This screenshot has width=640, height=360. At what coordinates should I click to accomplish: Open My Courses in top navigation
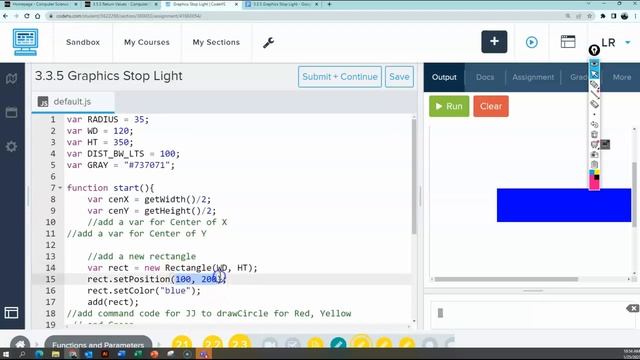(147, 42)
